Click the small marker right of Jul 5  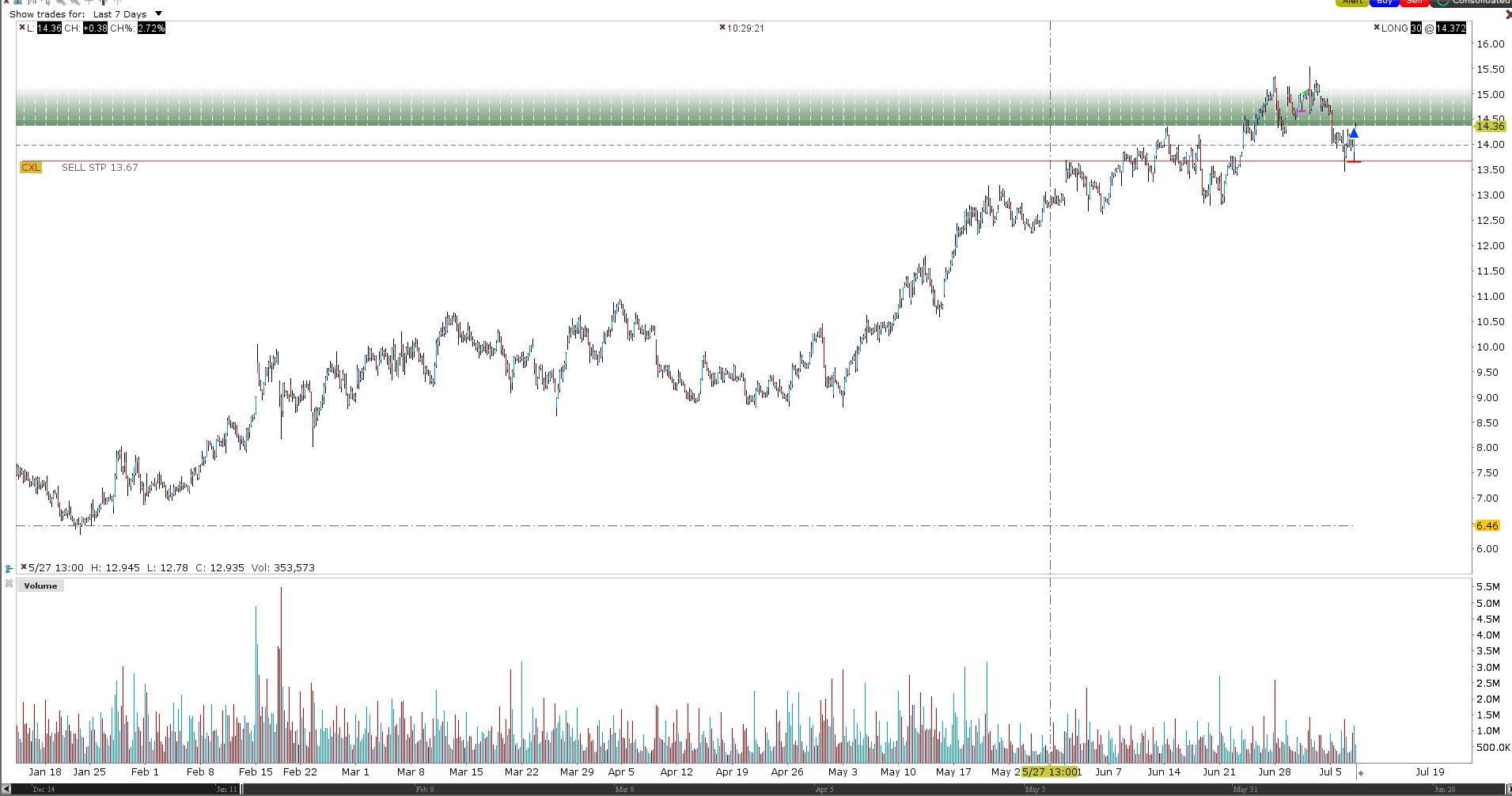coord(1361,773)
